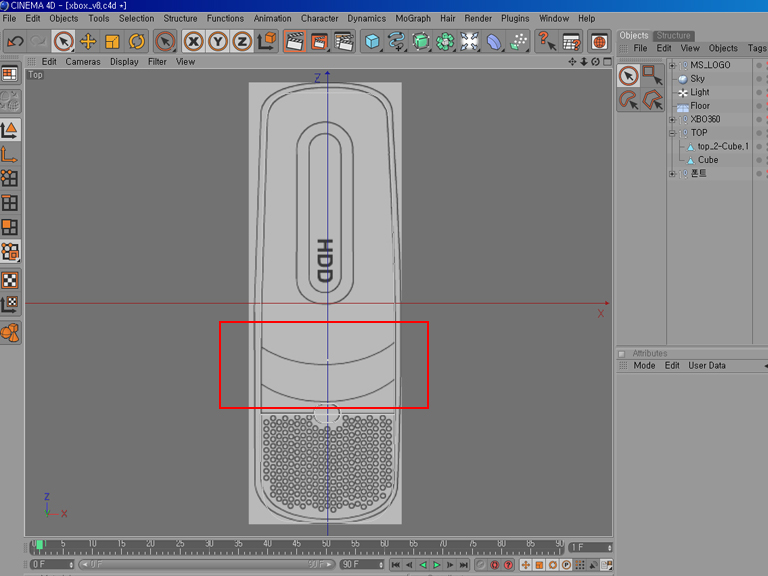This screenshot has width=768, height=576.
Task: Switch to Edges mode
Action: 10,203
